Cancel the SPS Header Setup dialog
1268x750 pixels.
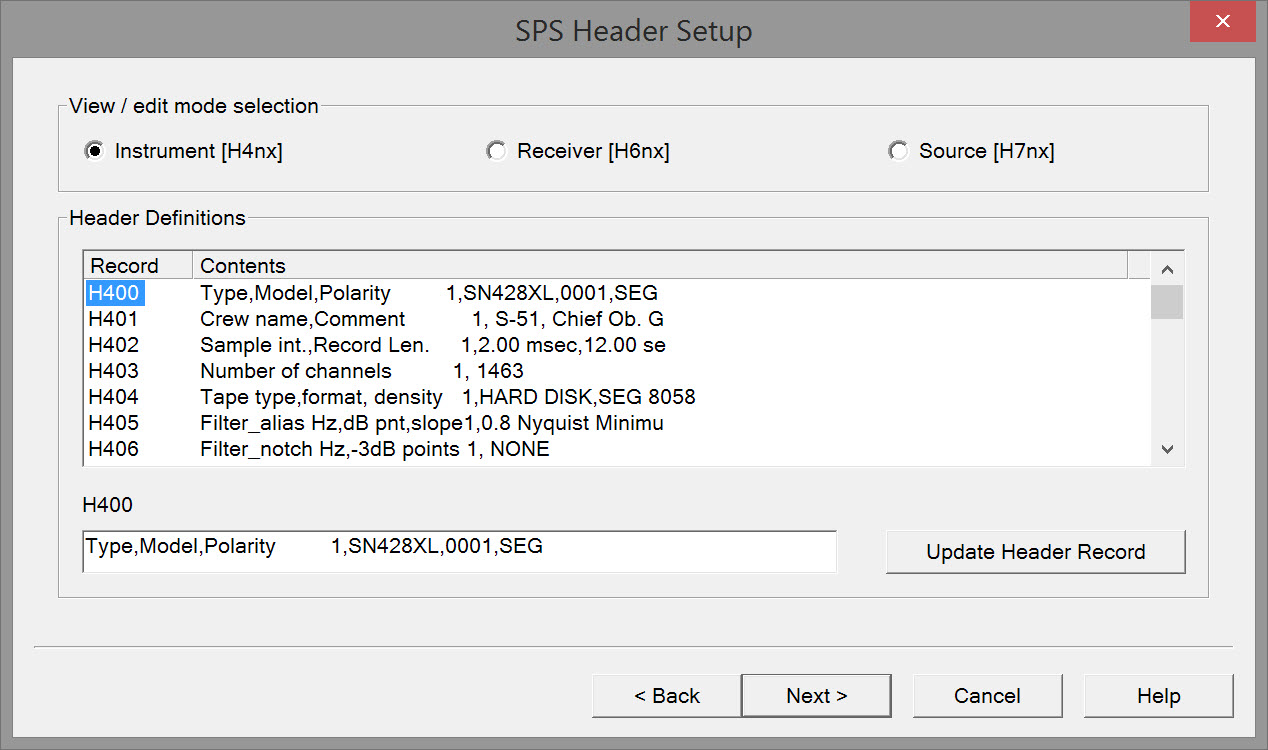[987, 696]
